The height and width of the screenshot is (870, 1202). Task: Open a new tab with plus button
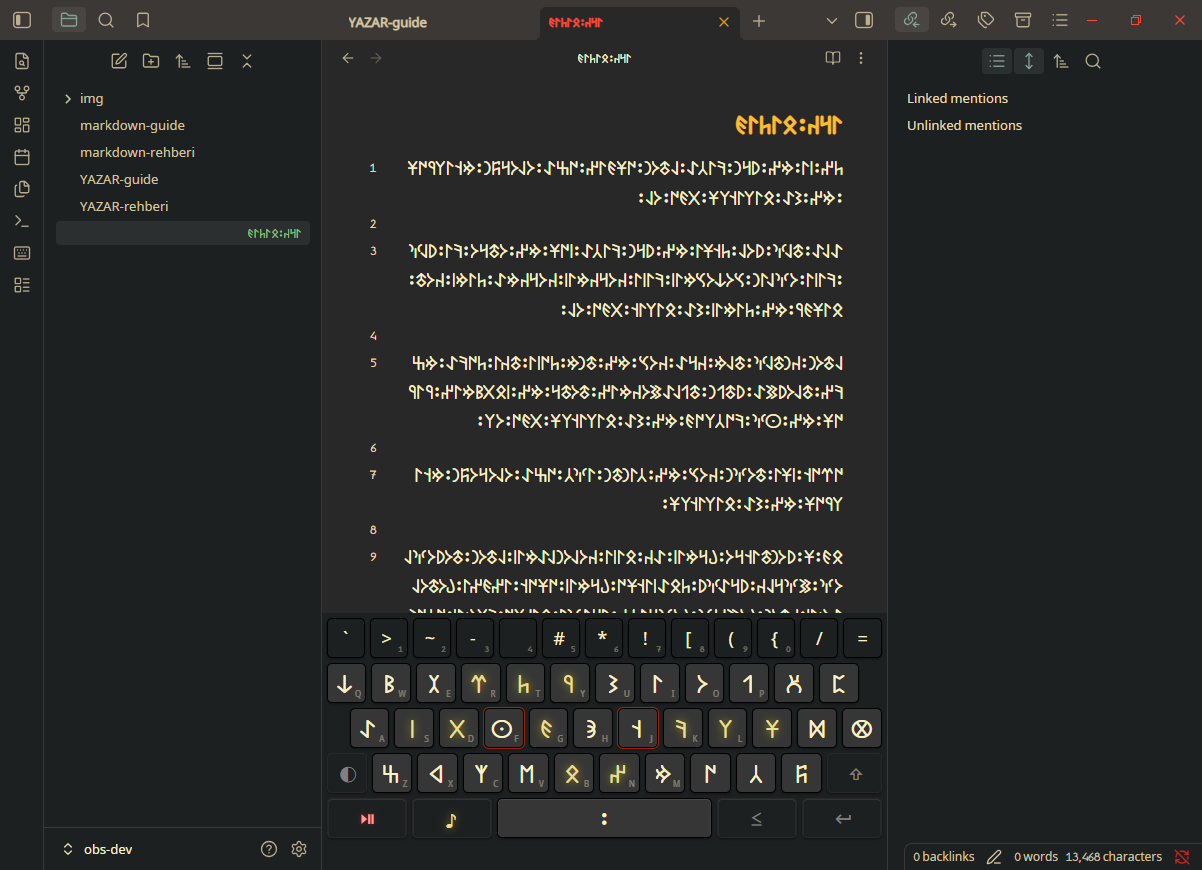[x=759, y=21]
